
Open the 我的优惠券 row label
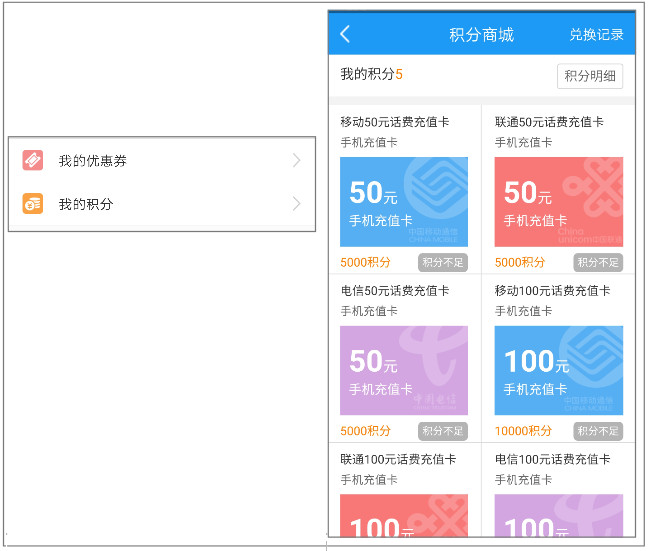(x=93, y=161)
